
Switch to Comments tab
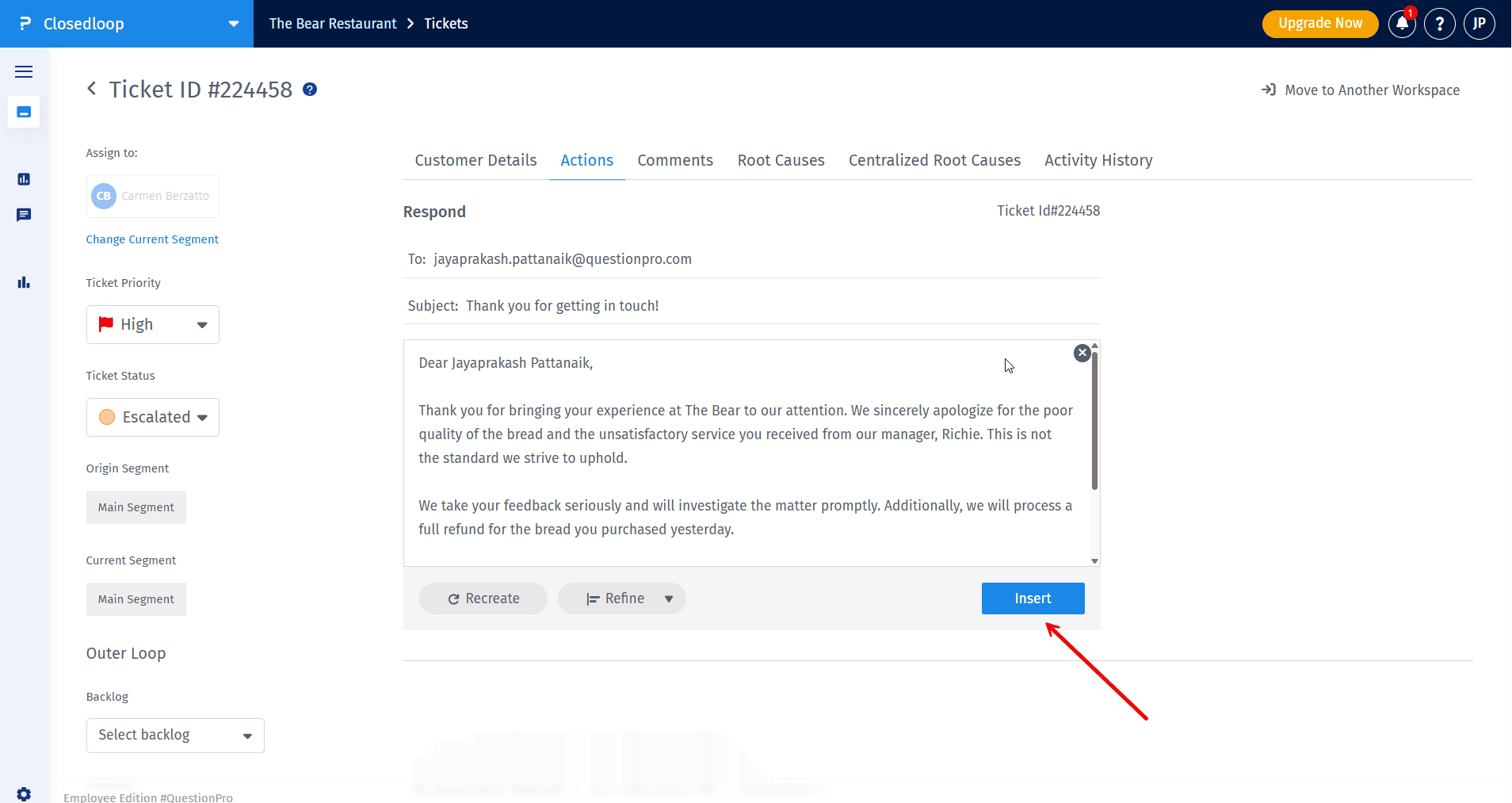[x=675, y=160]
